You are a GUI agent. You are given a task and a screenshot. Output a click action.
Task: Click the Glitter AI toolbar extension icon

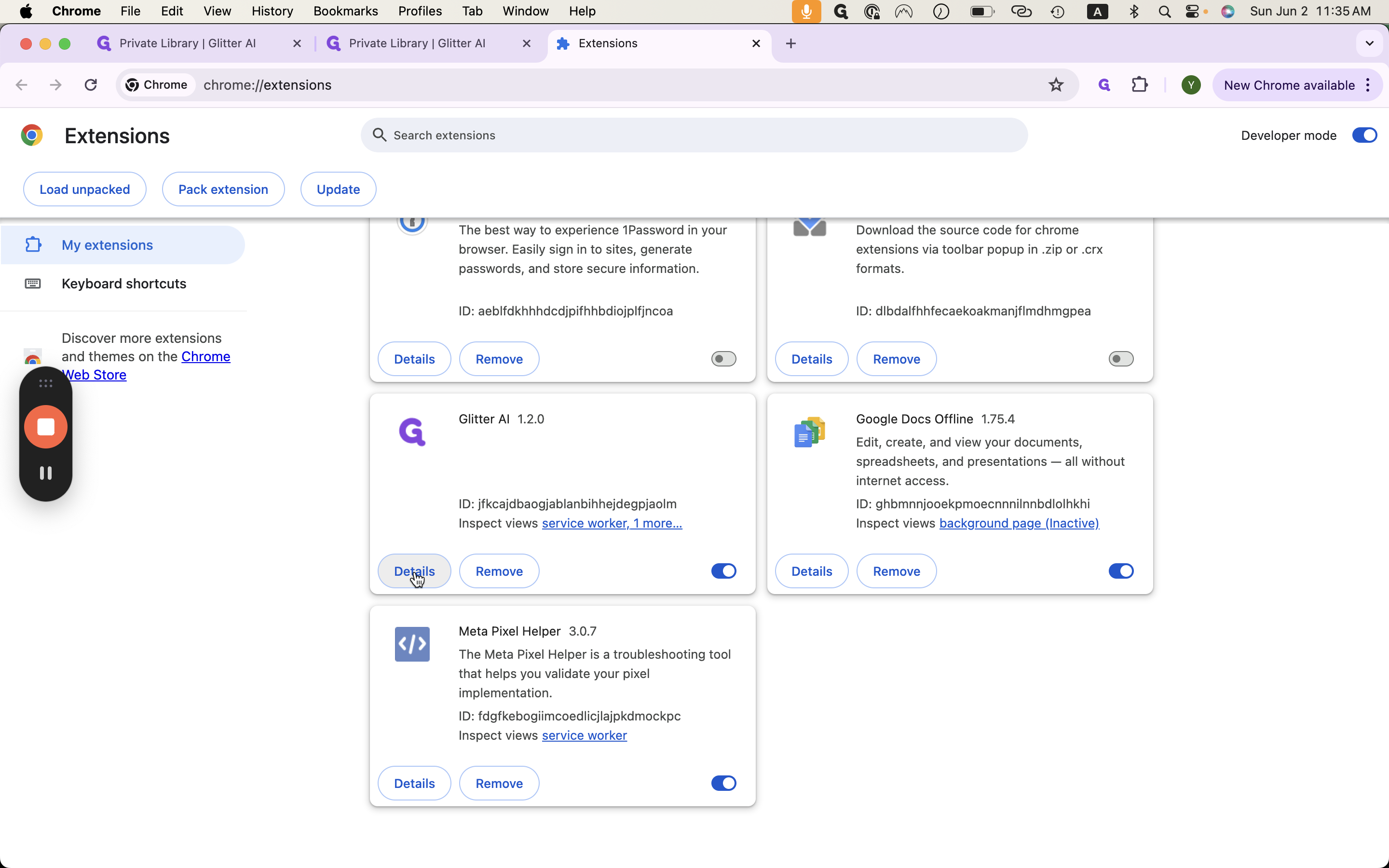pyautogui.click(x=1104, y=85)
